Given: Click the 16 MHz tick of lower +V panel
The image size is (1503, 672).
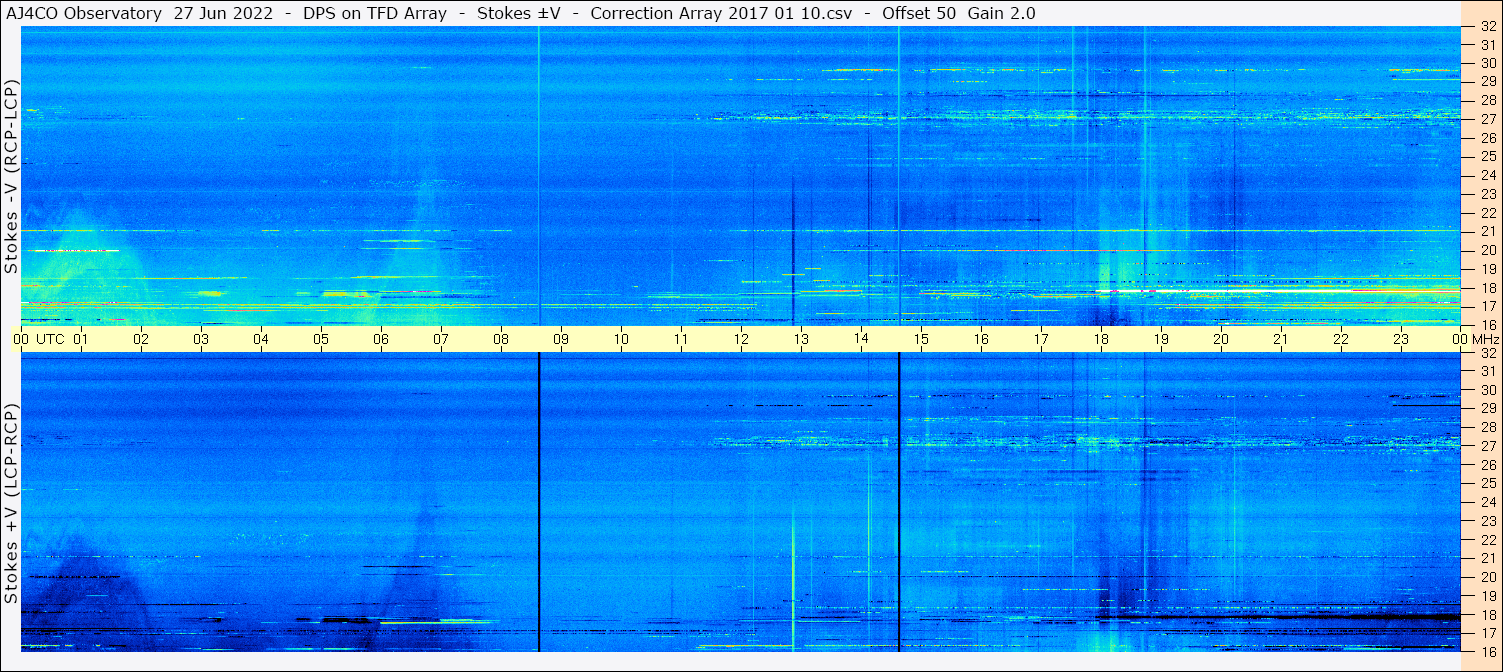Looking at the screenshot, I should click(x=1487, y=651).
